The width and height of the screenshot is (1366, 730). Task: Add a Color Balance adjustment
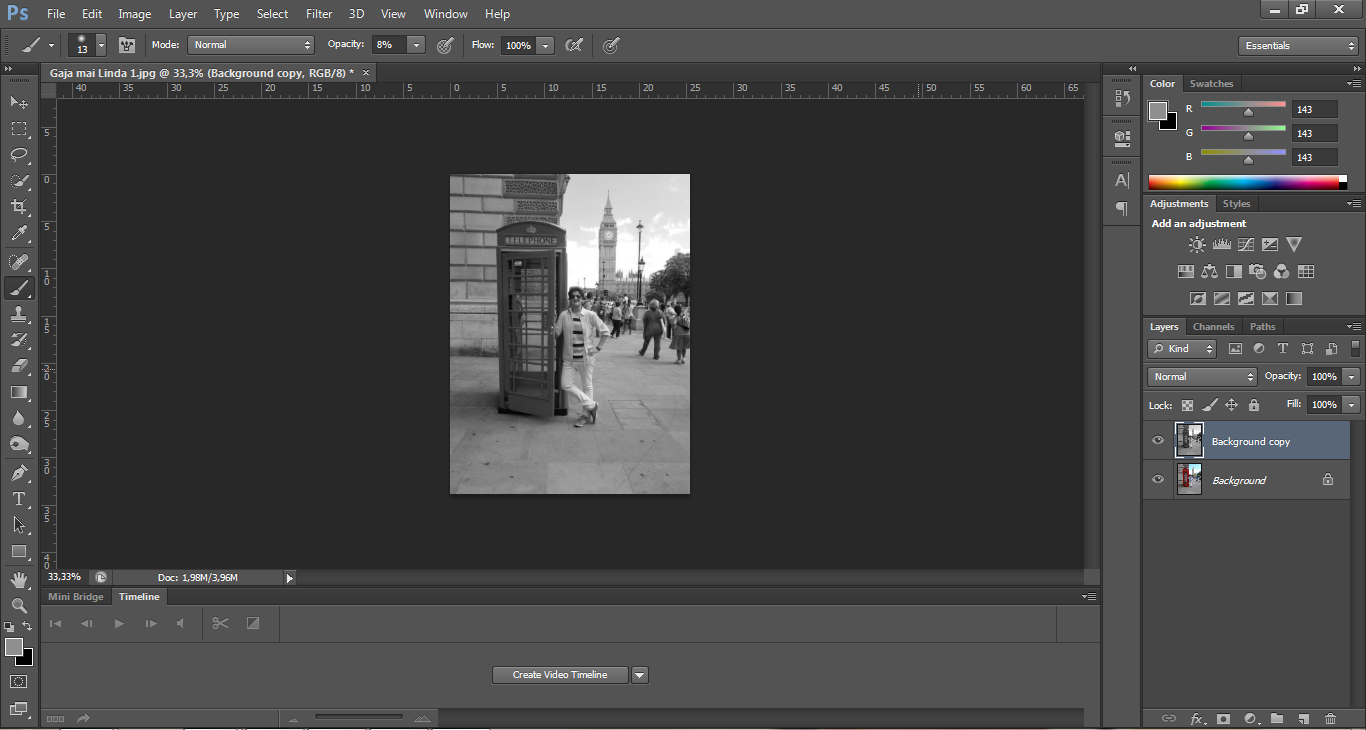coord(1210,271)
